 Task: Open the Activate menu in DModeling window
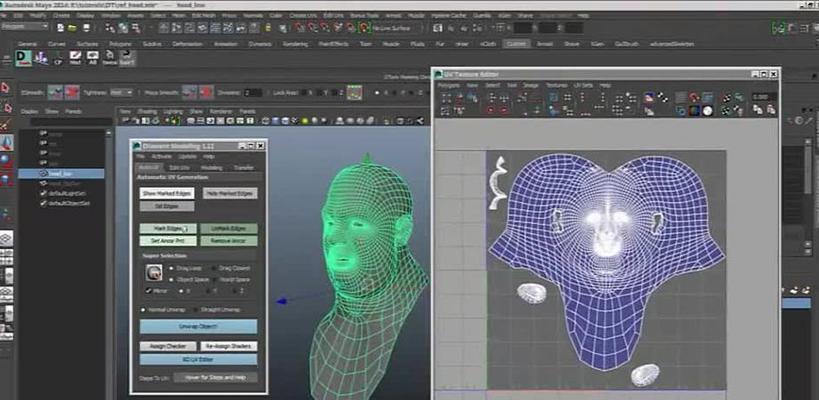click(x=161, y=156)
